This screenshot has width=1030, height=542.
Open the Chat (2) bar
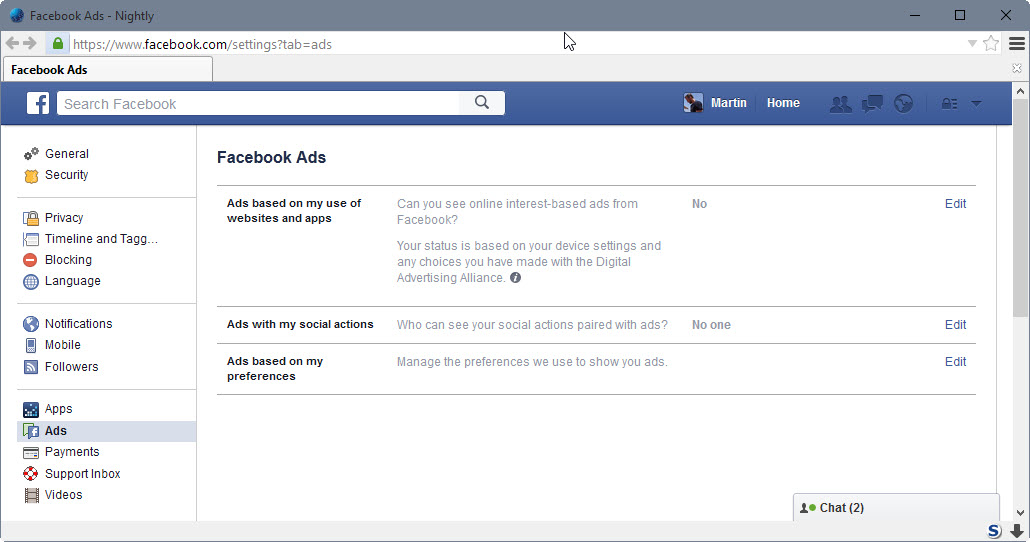pos(896,508)
